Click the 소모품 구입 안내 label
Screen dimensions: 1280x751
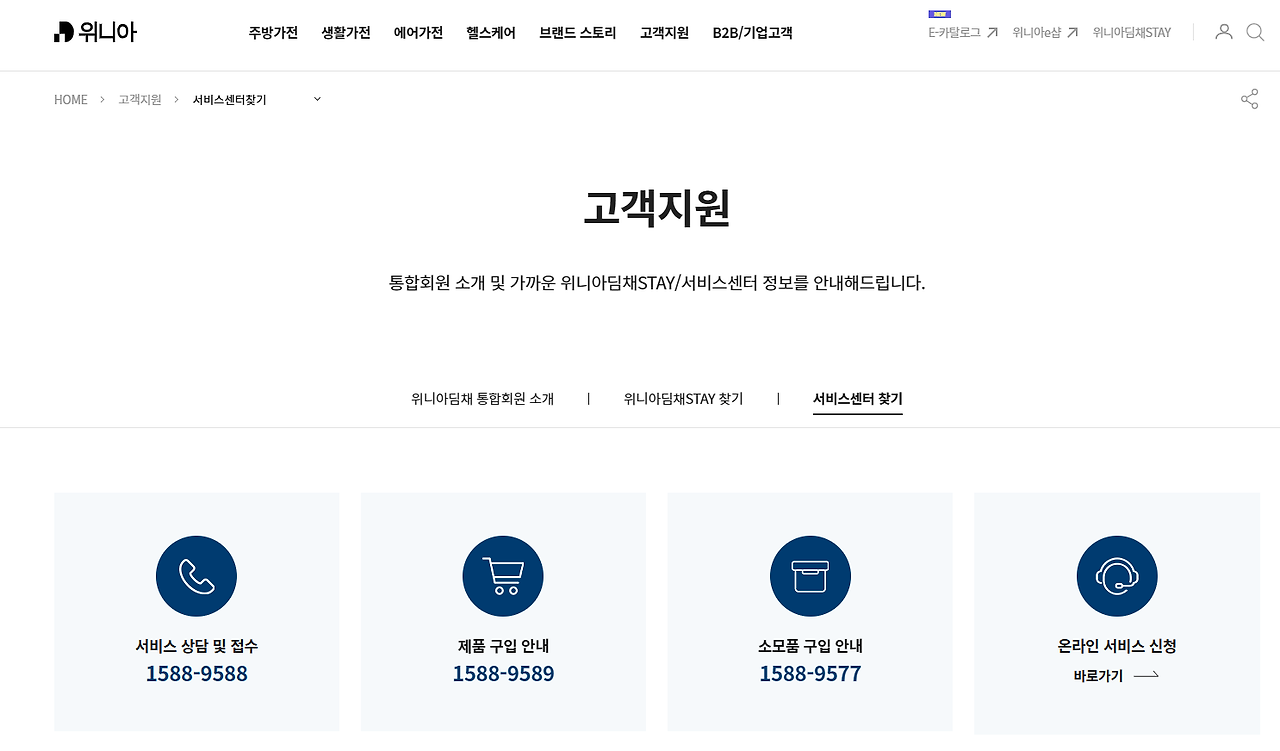[810, 646]
